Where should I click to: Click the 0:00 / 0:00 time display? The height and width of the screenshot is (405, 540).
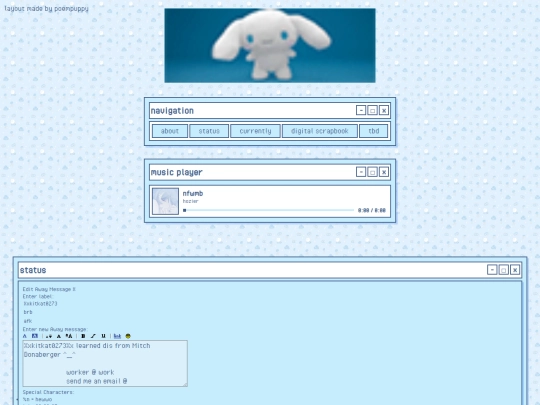(372, 210)
